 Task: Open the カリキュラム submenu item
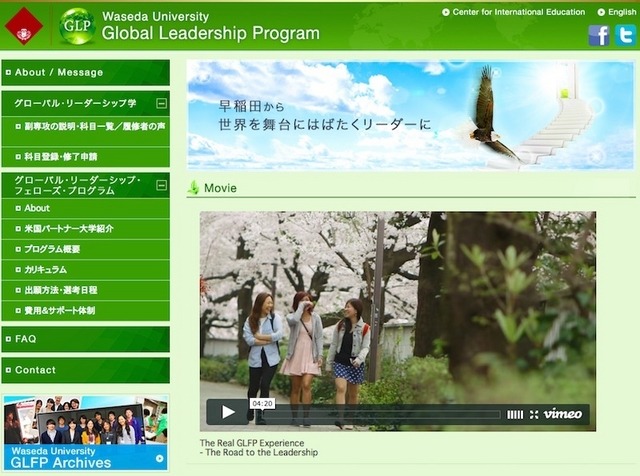click(x=86, y=270)
